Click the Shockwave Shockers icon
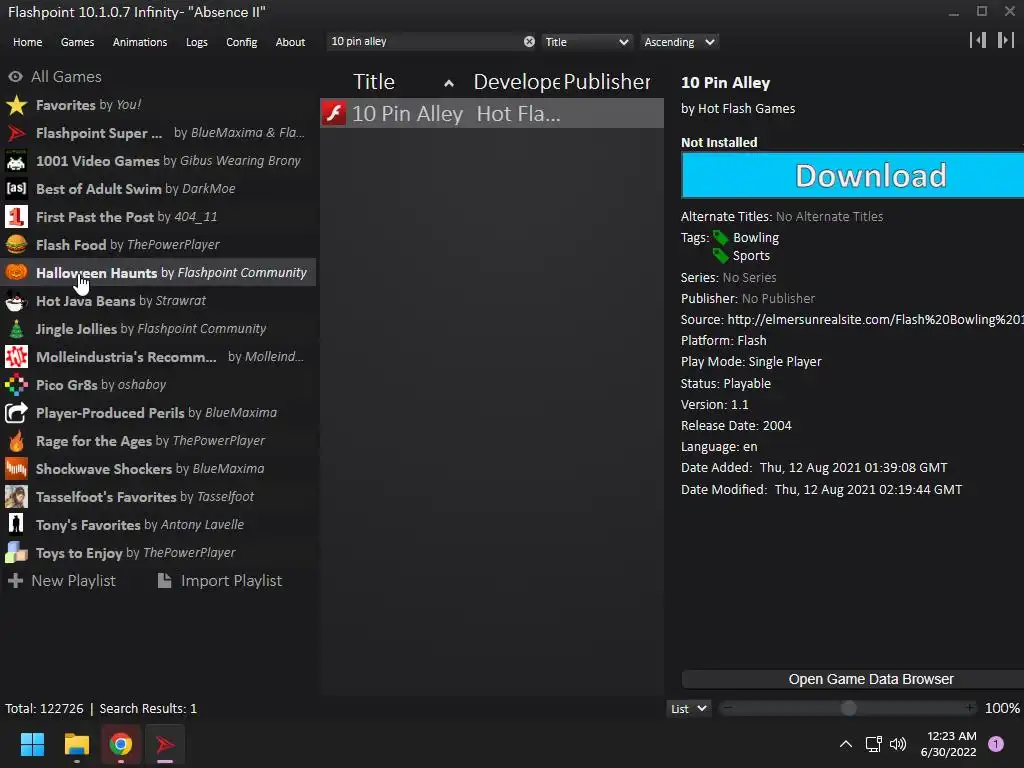This screenshot has height=768, width=1024. point(16,469)
